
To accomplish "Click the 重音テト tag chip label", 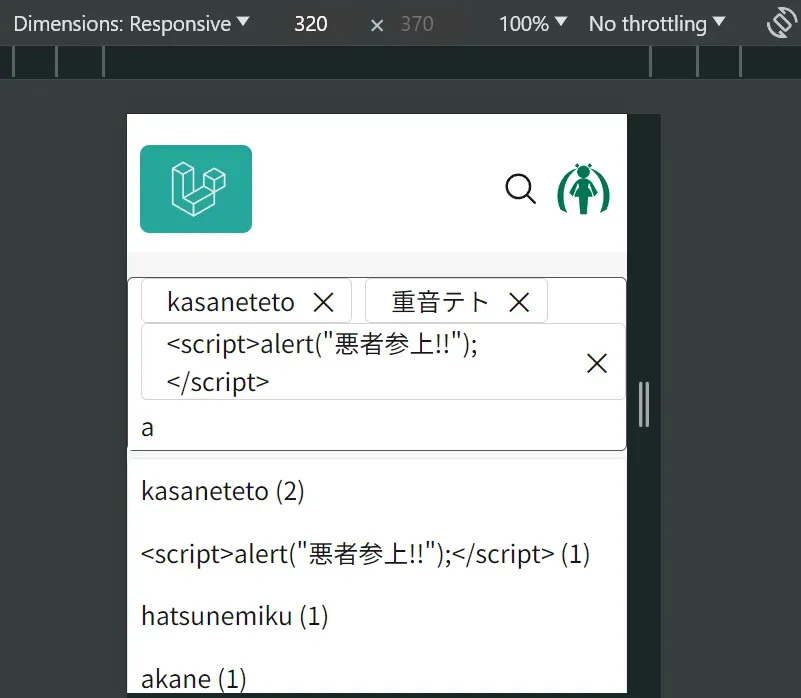I will point(440,302).
